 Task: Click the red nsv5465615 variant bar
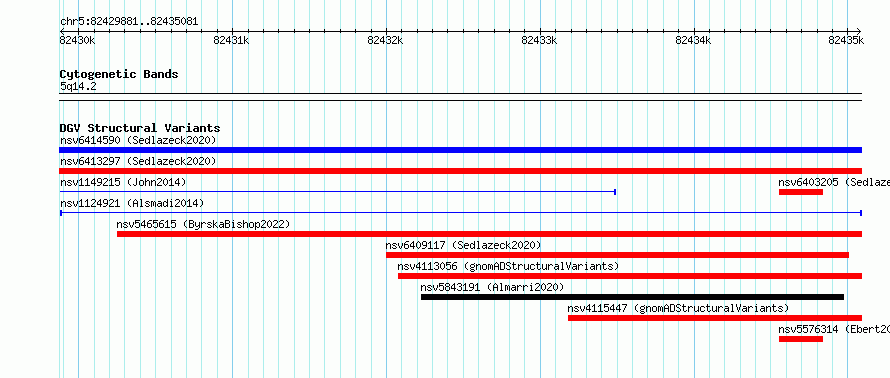pyautogui.click(x=489, y=234)
